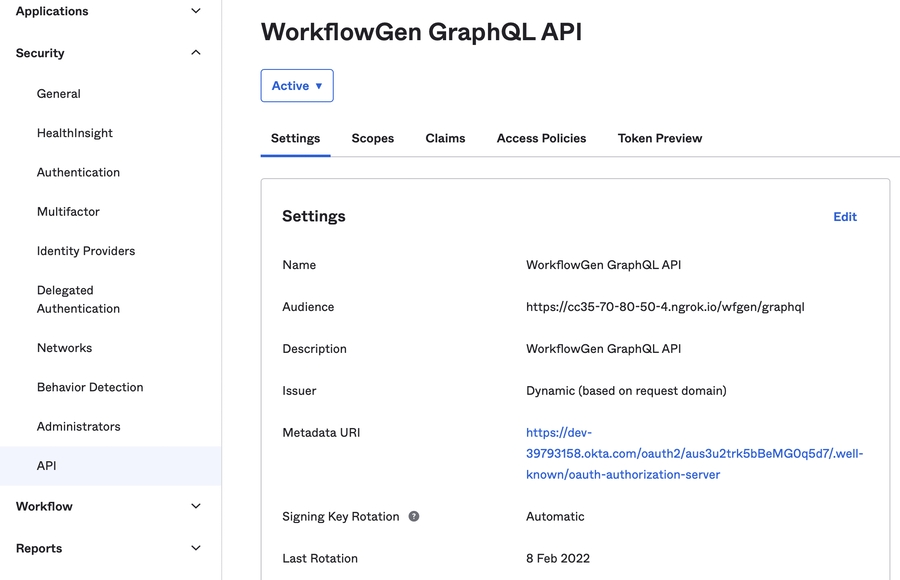Open the Access Policies tab
Screen dimensions: 900x580
(541, 138)
